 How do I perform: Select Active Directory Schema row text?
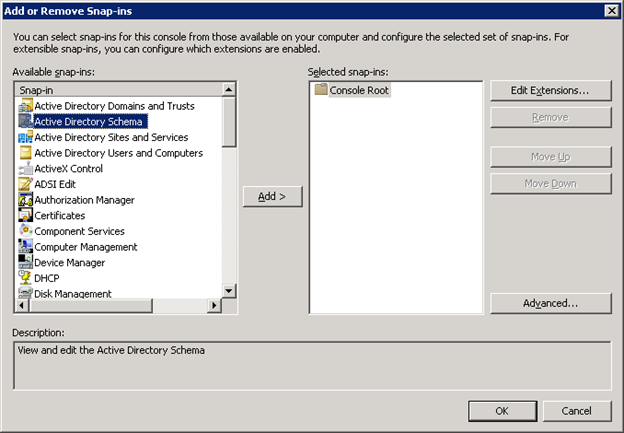pos(88,121)
